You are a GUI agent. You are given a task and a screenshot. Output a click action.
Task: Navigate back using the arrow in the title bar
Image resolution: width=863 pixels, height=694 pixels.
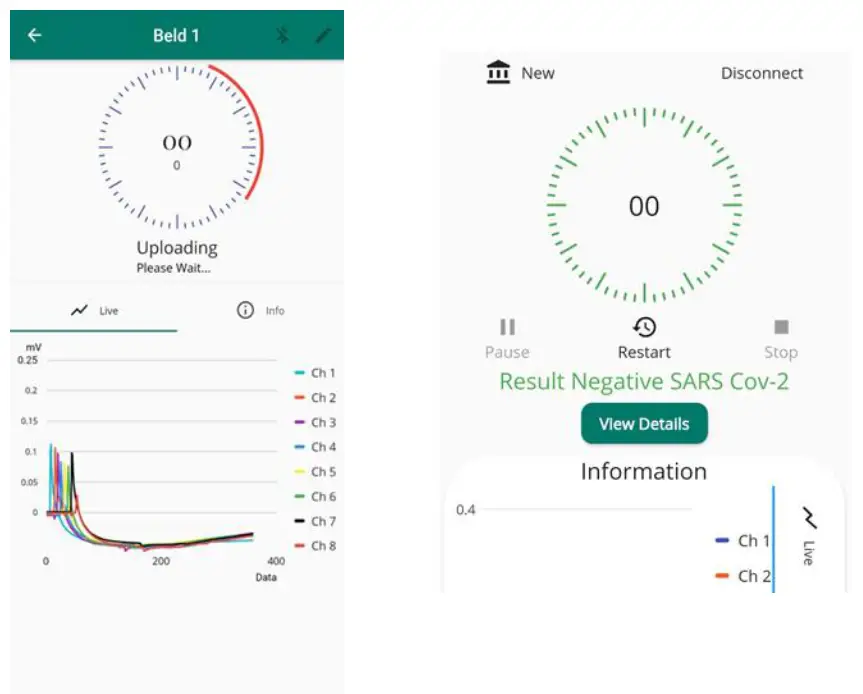pos(33,35)
